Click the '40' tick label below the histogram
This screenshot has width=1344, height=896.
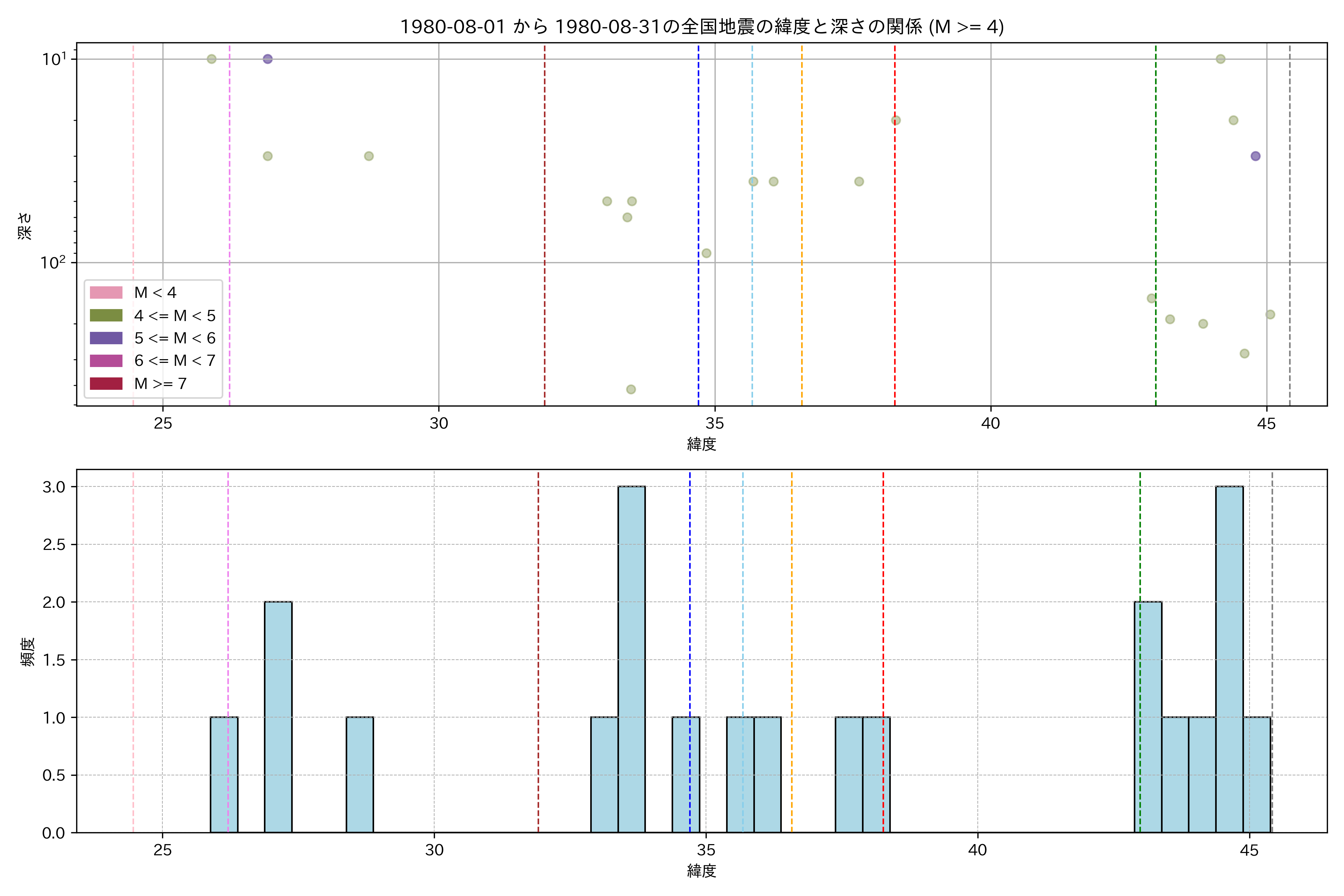click(x=977, y=850)
